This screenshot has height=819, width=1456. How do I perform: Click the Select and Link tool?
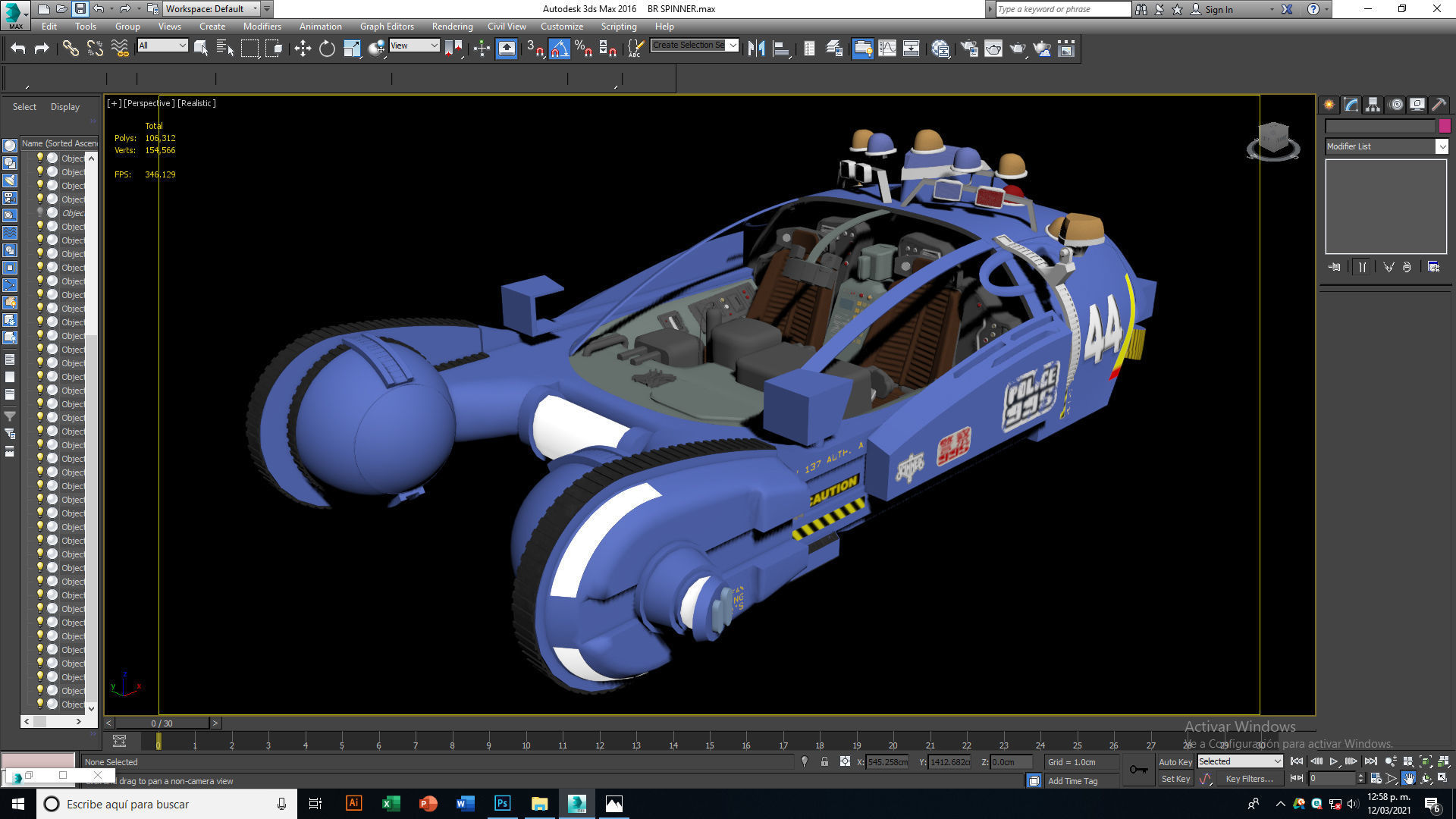click(x=71, y=49)
